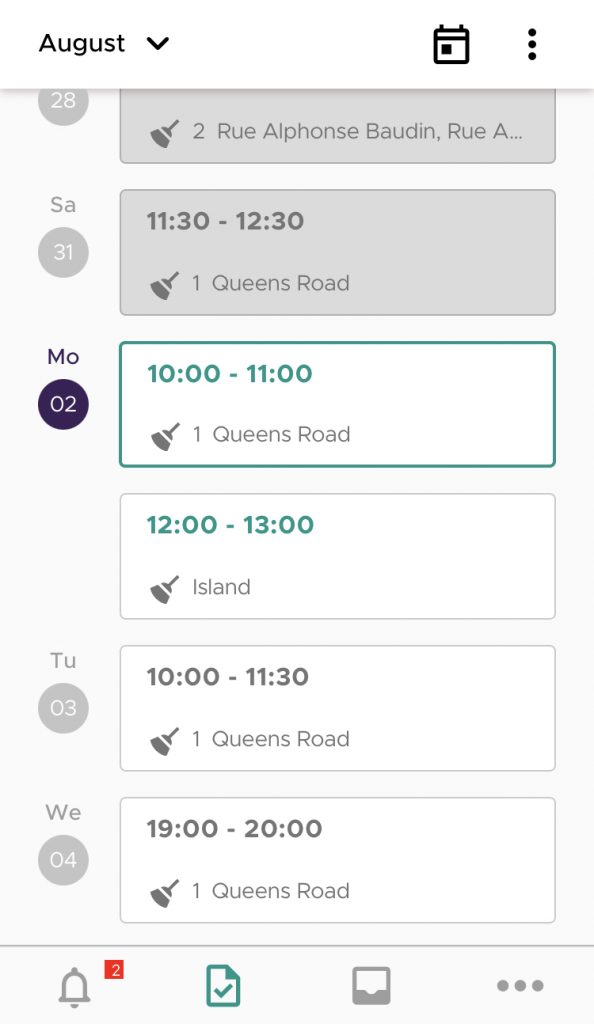Select the Tuesday 10:00 - 11:30 appointment
The image size is (594, 1024).
coord(337,709)
